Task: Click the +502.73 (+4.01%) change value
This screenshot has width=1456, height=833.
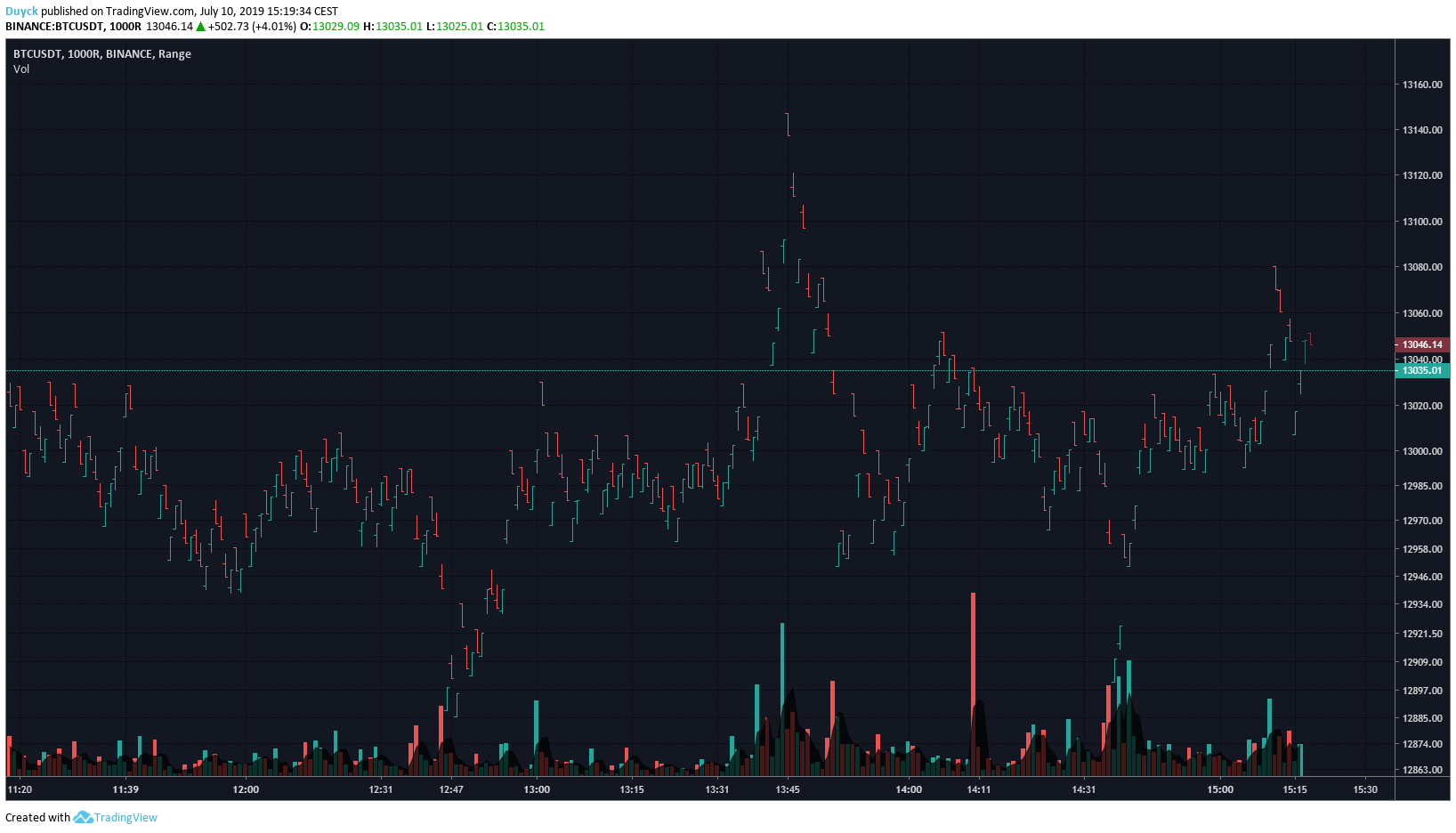Action: (252, 26)
